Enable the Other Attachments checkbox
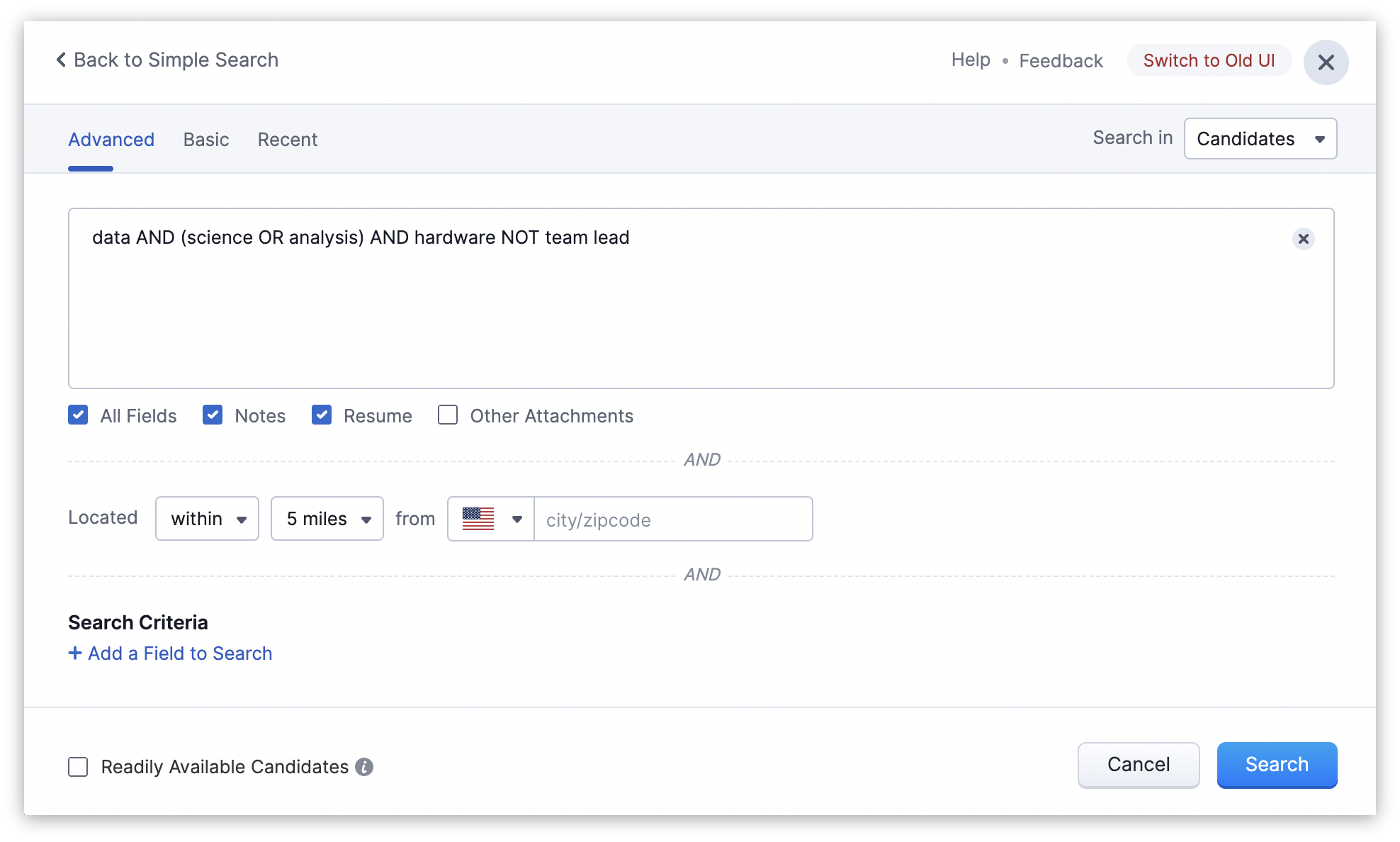The image size is (1400, 842). pyautogui.click(x=448, y=415)
